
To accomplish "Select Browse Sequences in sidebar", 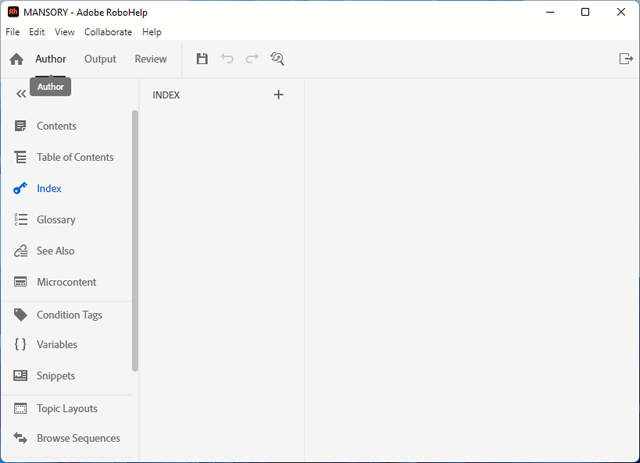I will tap(78, 438).
